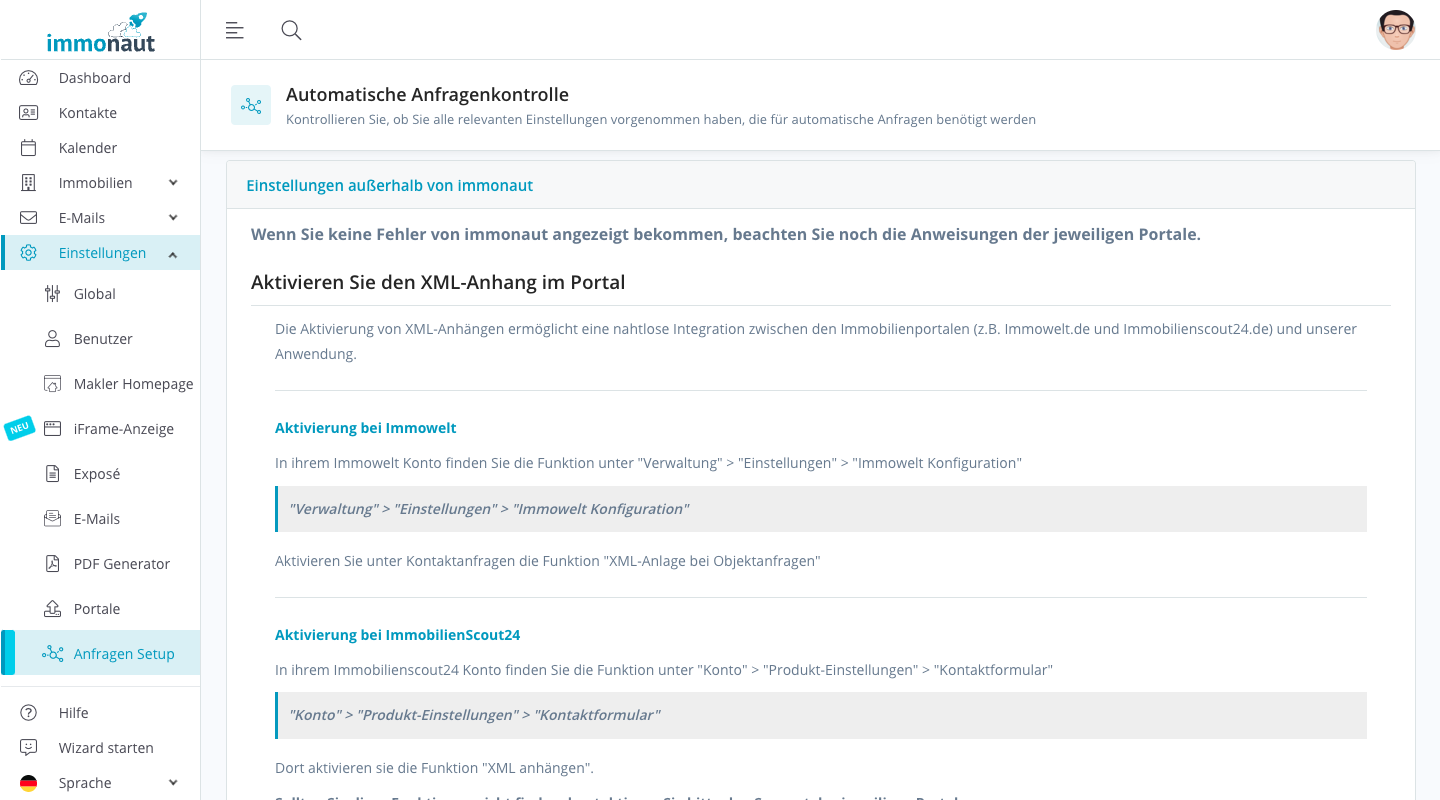The image size is (1440, 800).
Task: Click the Automatische Anfragenkontrolle header icon
Action: coord(251,104)
